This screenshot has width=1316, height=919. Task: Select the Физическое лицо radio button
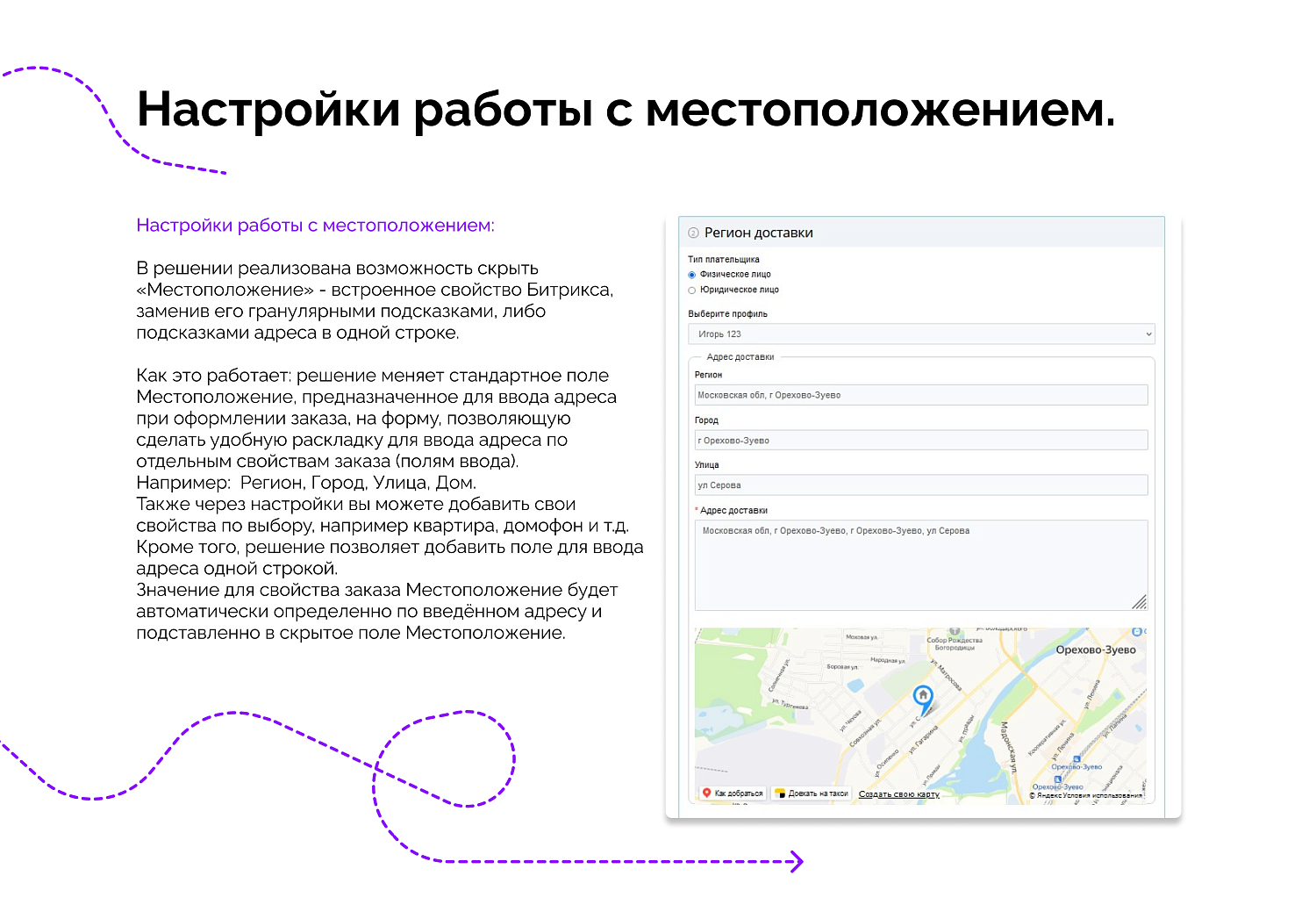692,274
